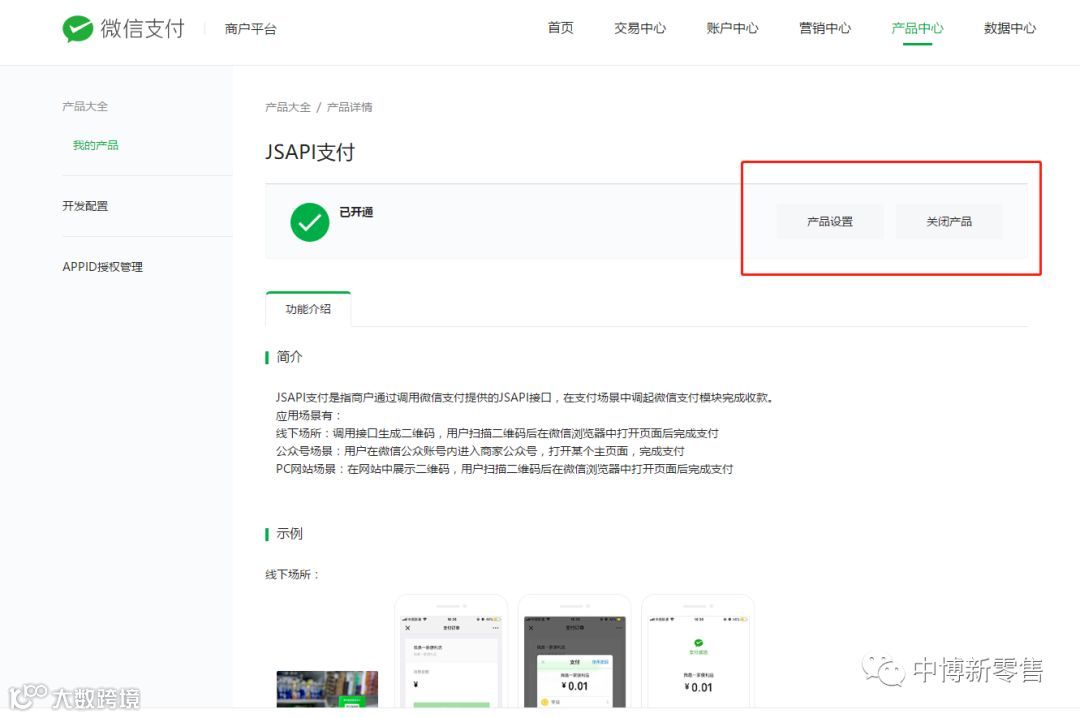Click the 简介 section heading
Viewport: 1080px width, 718px height.
pos(289,357)
